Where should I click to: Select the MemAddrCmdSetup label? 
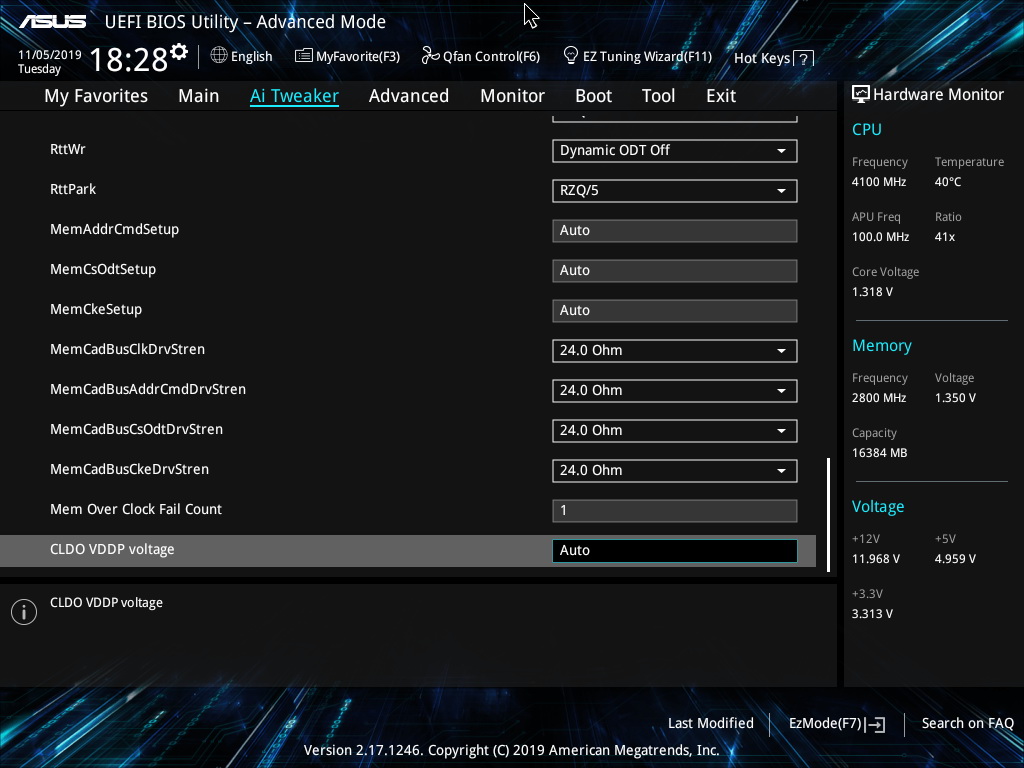(x=114, y=229)
